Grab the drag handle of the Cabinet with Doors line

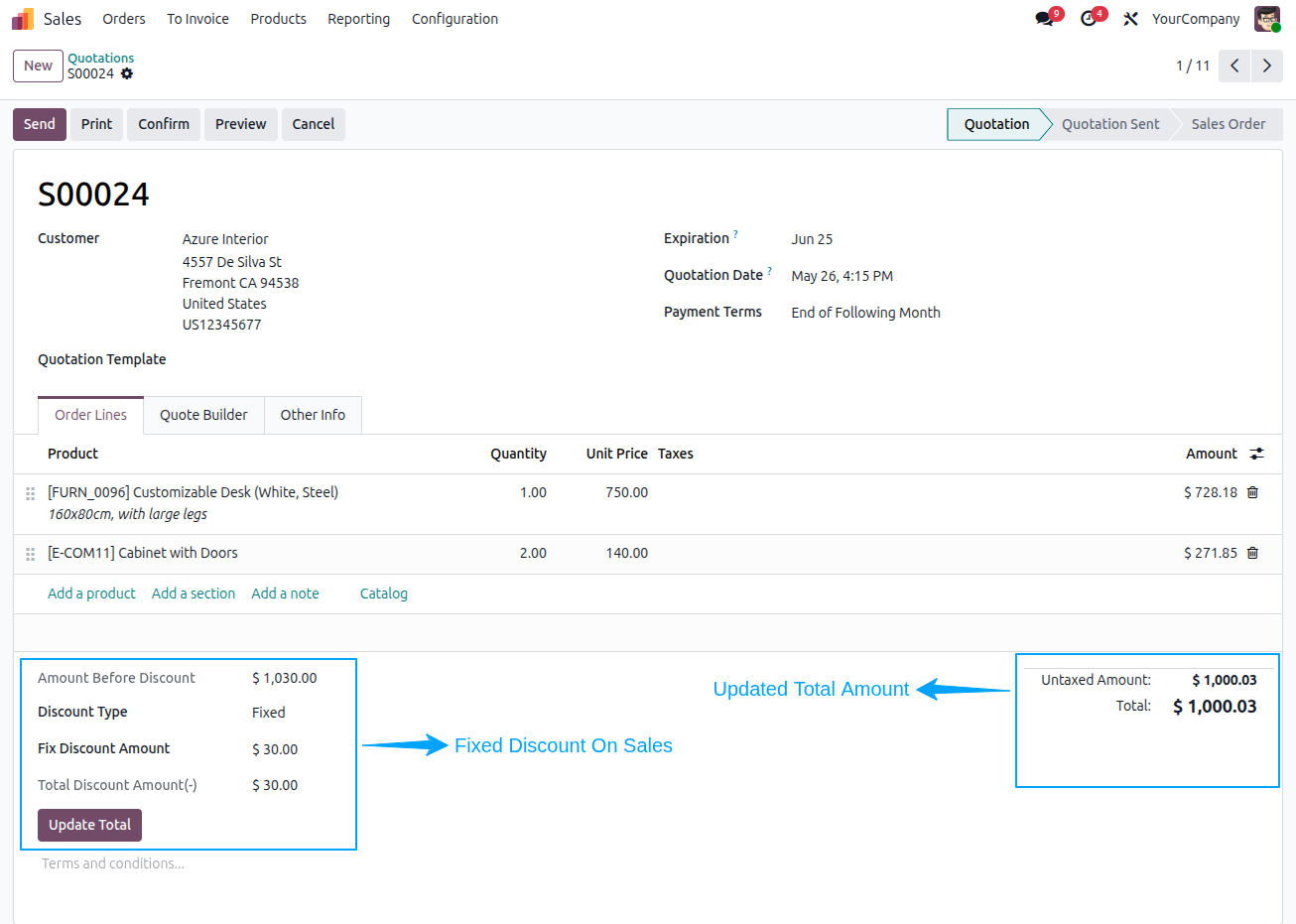coord(31,554)
